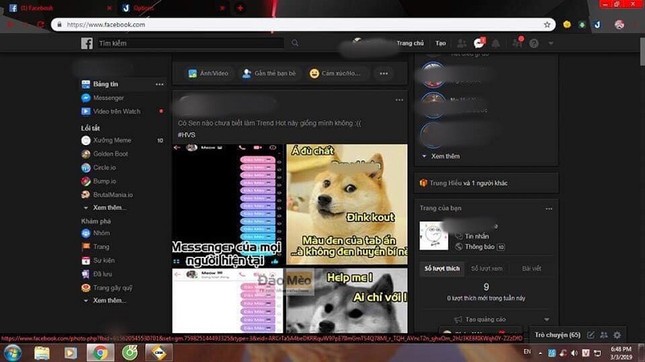
Task: Go to Trang chủ home link
Action: pos(410,43)
